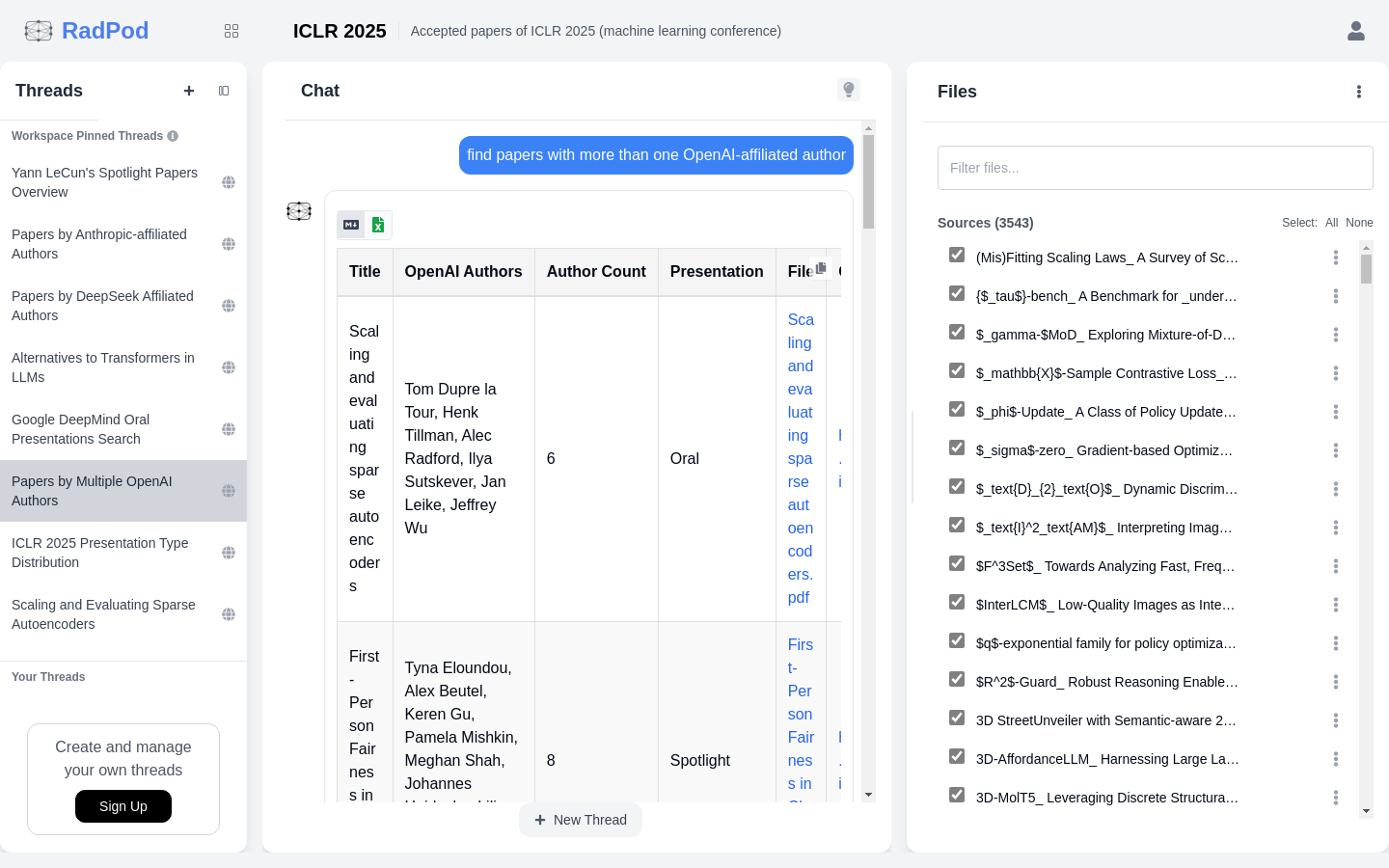Click globe icon for Multiple OpenAI Authors thread
Screen dimensions: 1389x868
pyautogui.click(x=229, y=491)
